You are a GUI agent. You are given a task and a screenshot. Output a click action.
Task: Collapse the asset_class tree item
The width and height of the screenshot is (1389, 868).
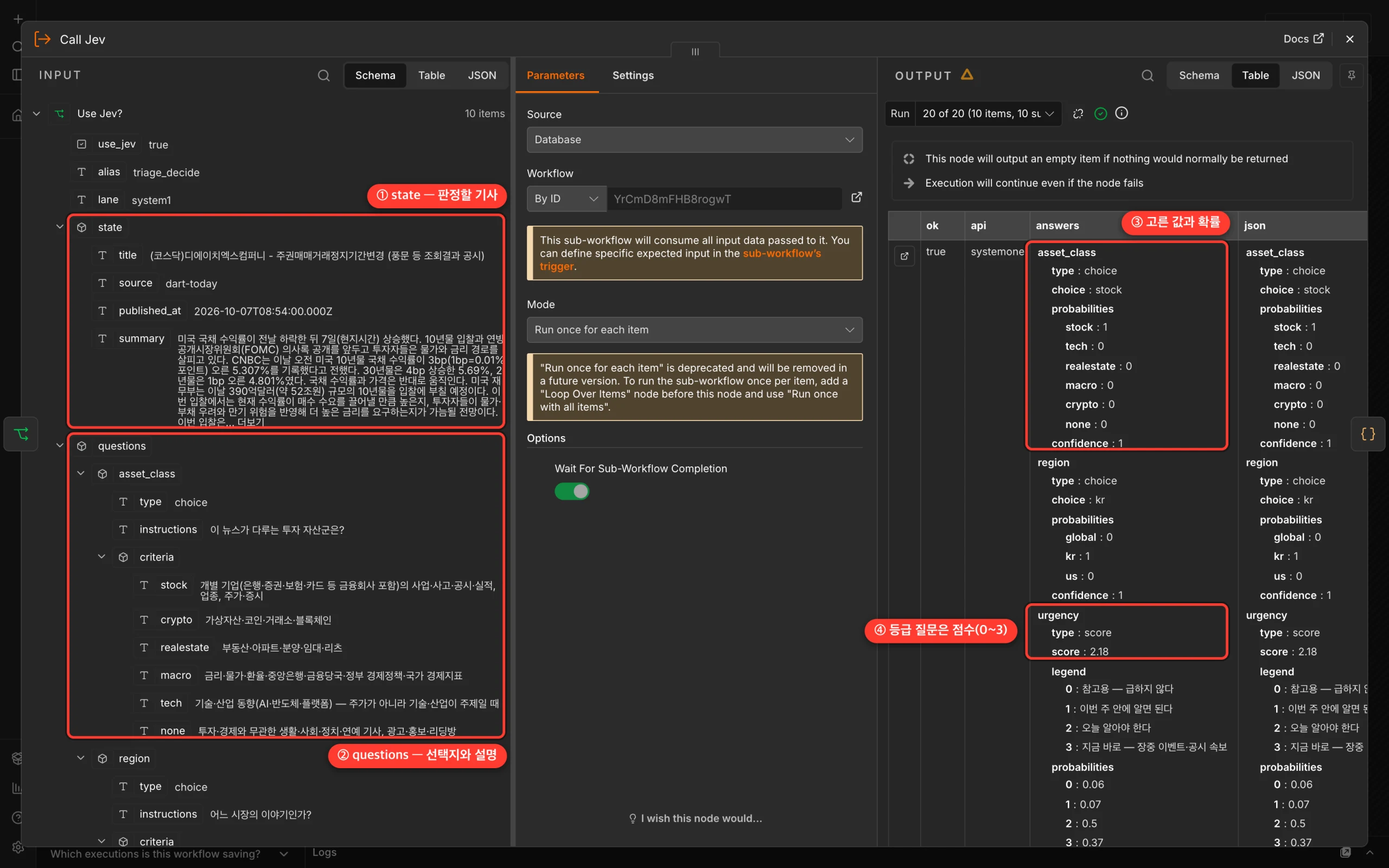[x=81, y=473]
